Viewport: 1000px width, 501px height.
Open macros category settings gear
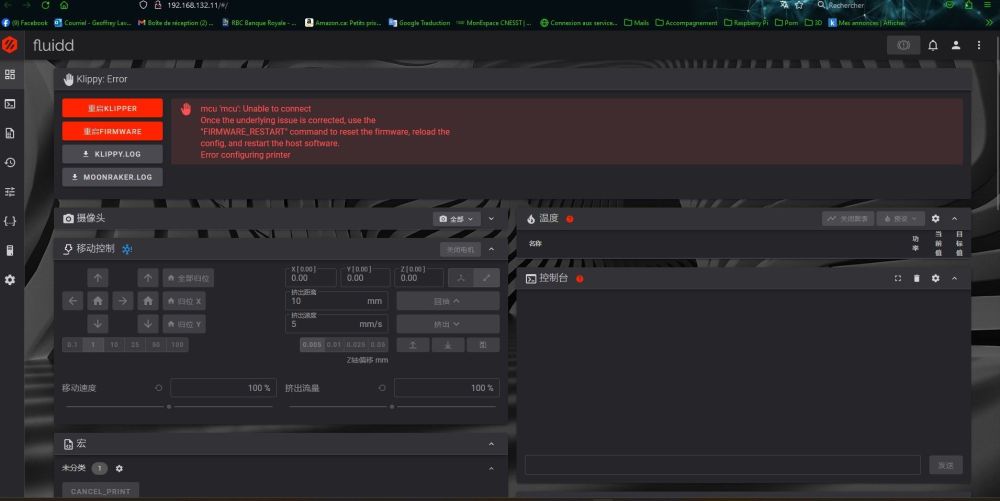point(119,468)
